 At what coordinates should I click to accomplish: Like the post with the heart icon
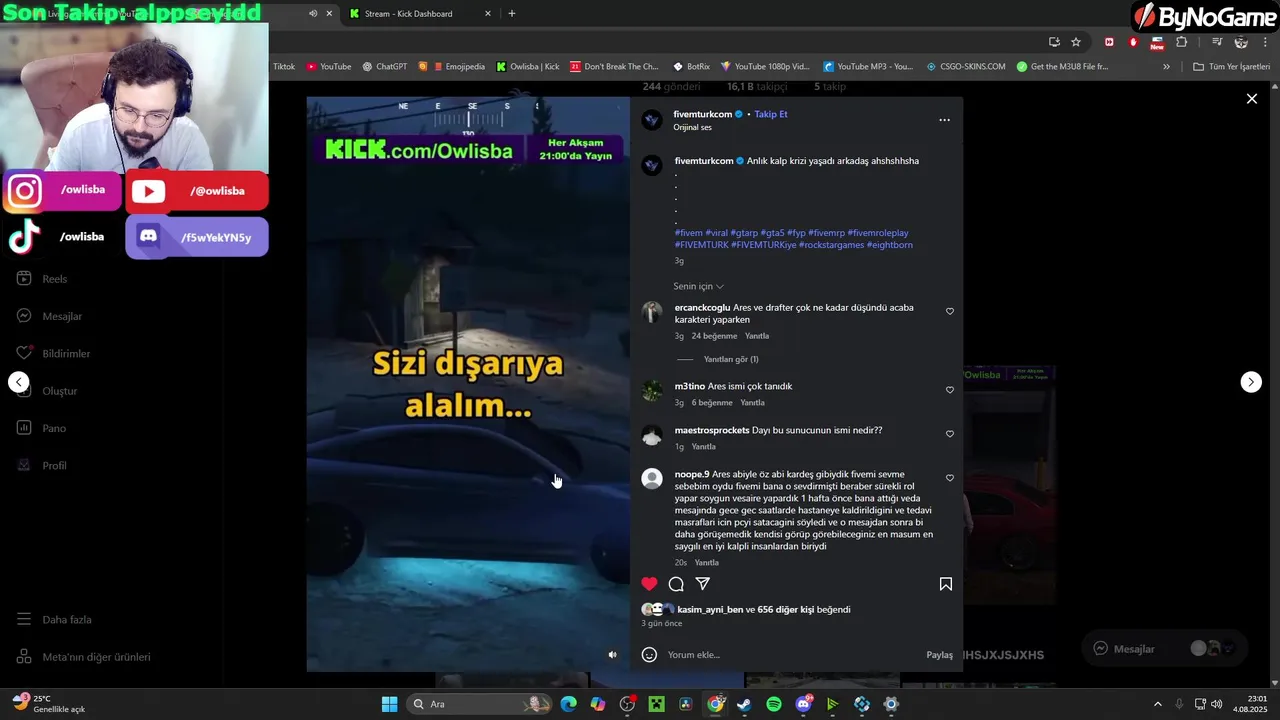click(x=650, y=584)
